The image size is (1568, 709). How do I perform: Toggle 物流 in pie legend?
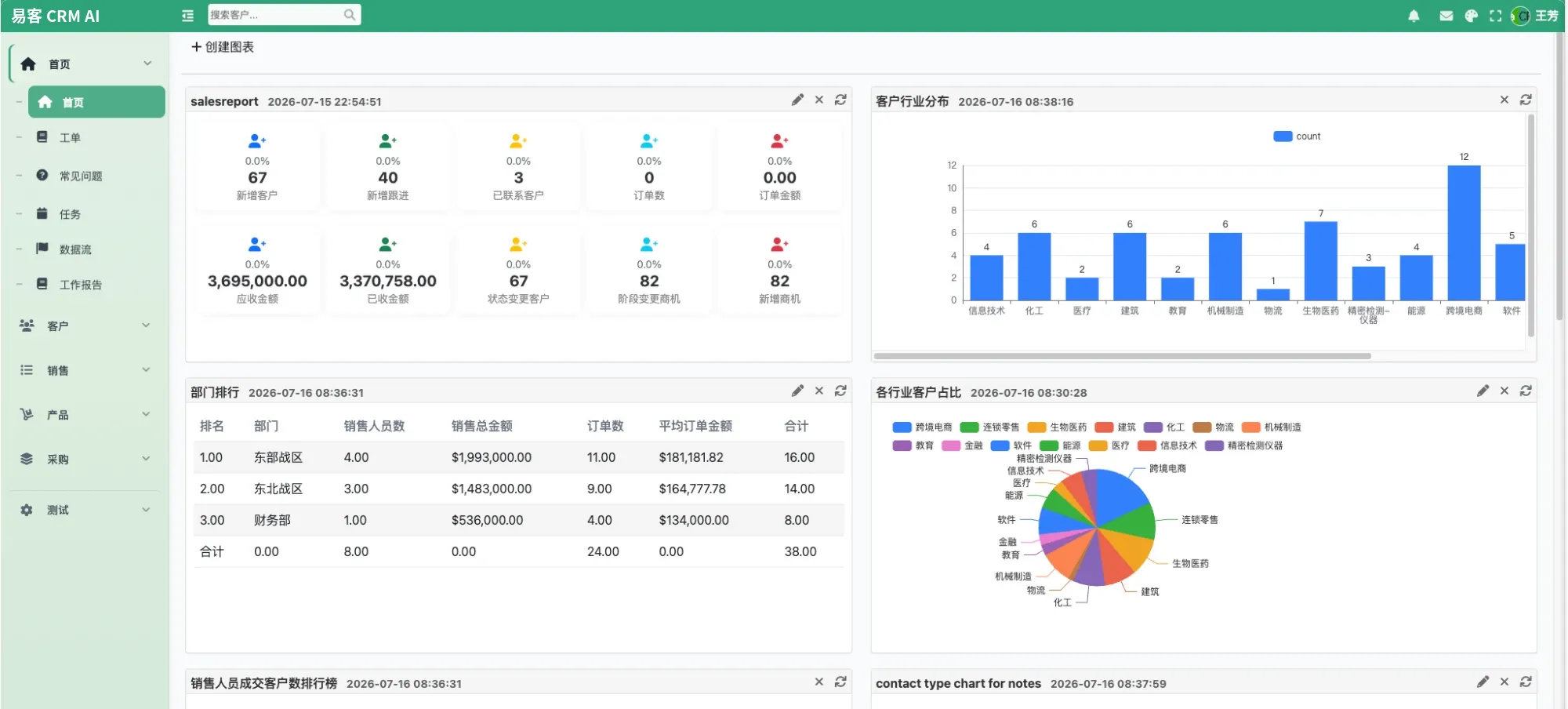pyautogui.click(x=1213, y=427)
